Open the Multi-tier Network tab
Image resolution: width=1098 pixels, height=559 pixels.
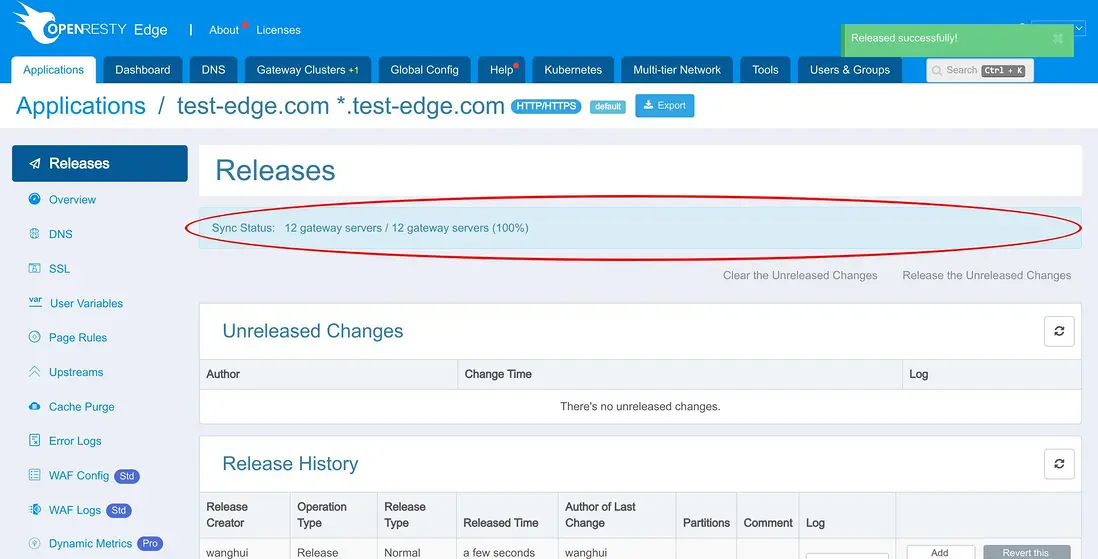pos(677,70)
